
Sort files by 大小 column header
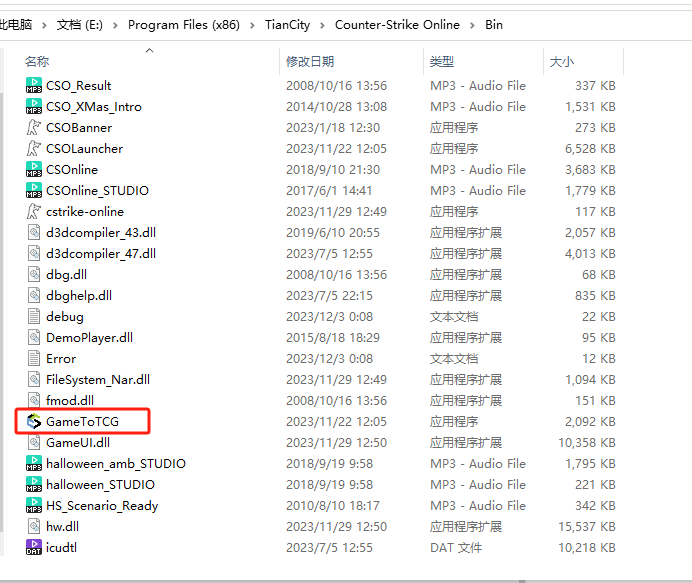pos(561,61)
